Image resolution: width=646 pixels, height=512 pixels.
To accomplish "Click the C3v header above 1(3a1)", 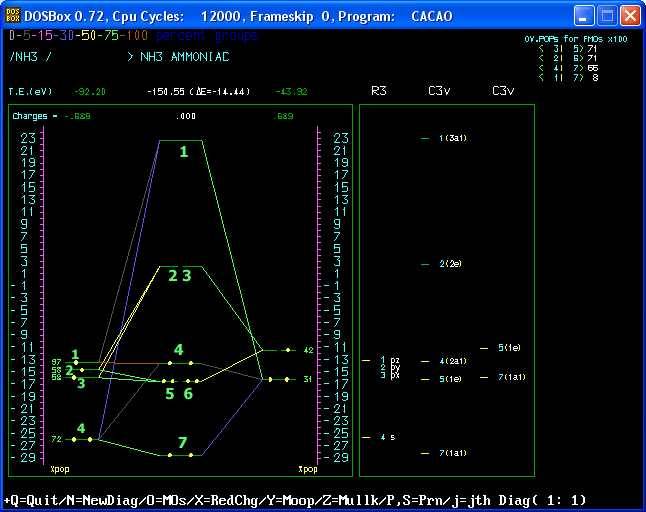I will coord(439,91).
